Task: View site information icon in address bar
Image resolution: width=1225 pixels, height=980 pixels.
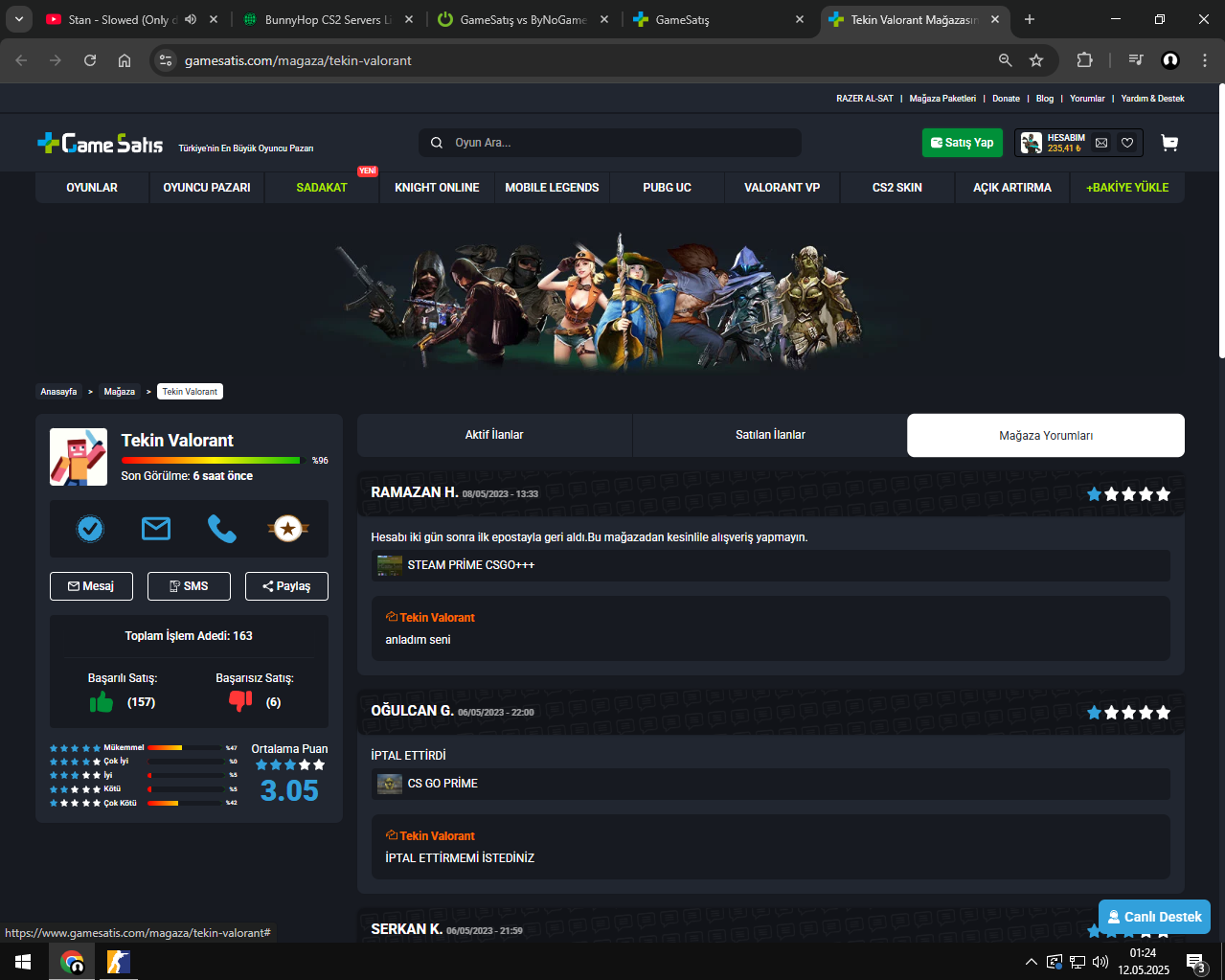Action: (x=166, y=60)
